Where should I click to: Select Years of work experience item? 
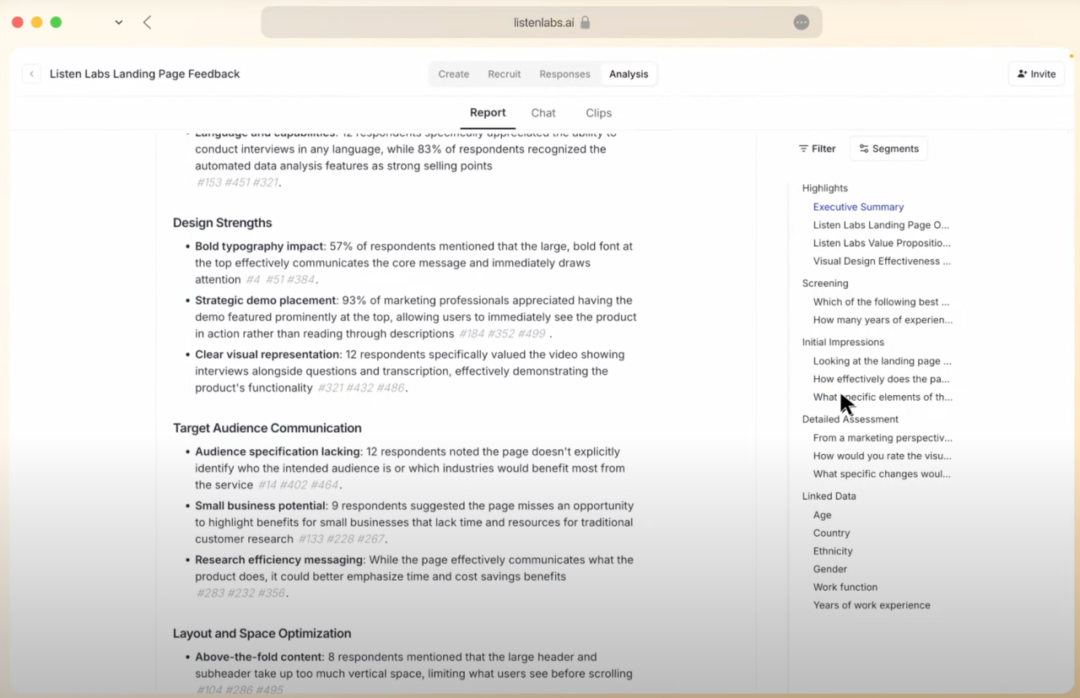click(871, 605)
